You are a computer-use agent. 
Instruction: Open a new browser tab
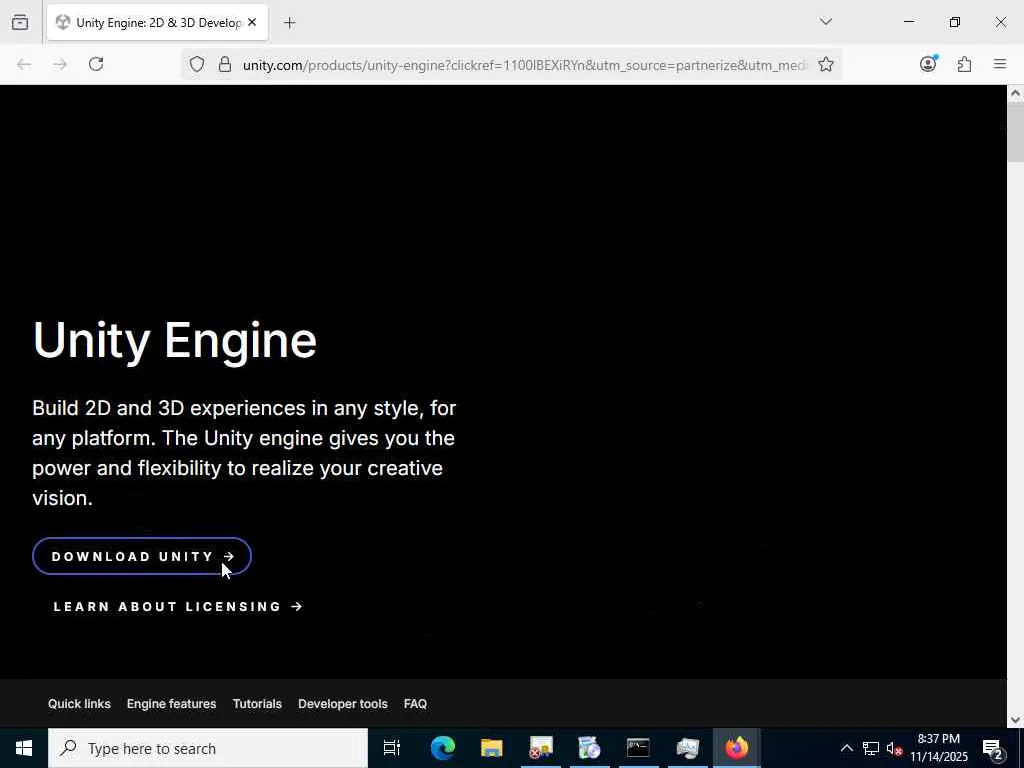coord(289,23)
